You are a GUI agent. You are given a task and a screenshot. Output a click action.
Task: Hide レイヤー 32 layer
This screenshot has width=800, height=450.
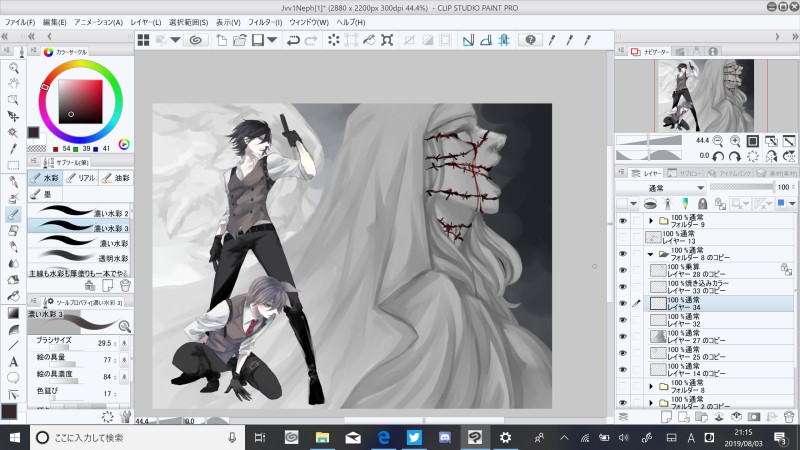point(622,320)
